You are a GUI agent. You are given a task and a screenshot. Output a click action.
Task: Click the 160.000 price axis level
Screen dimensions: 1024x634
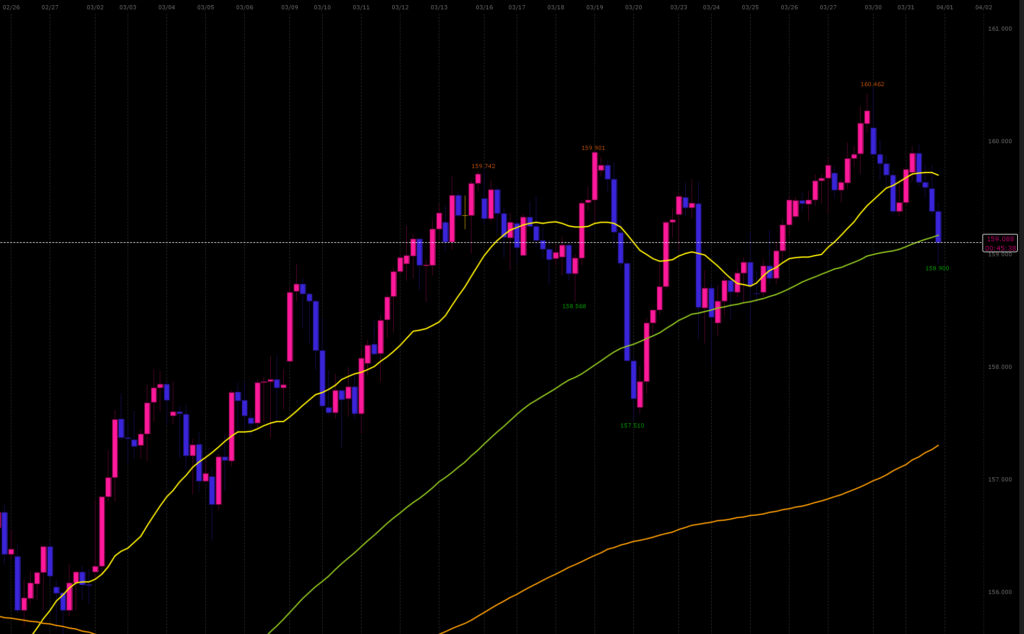coord(999,141)
